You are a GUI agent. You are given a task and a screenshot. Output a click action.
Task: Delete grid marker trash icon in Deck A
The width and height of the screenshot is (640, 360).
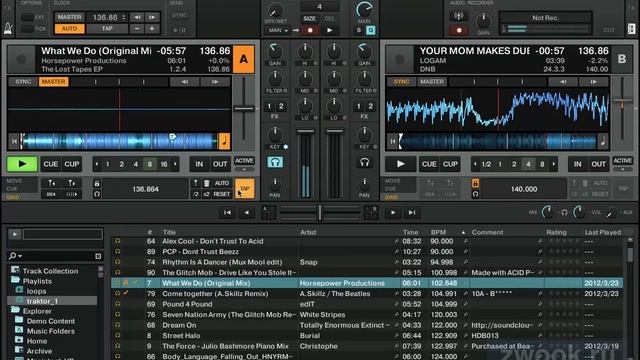(207, 183)
